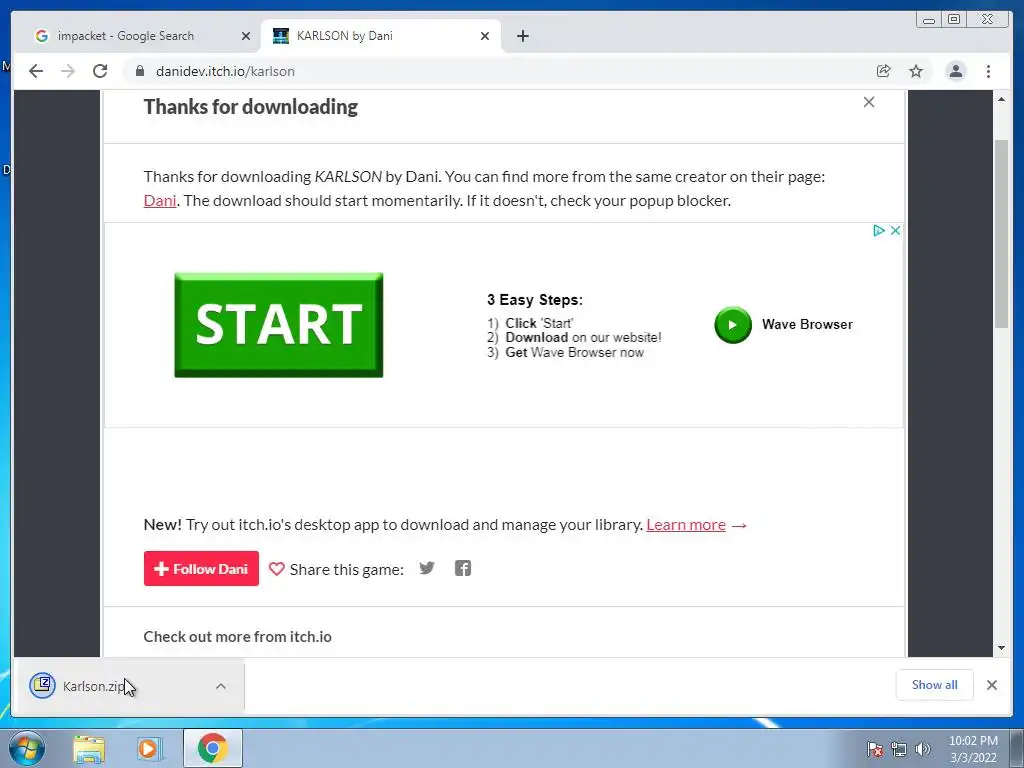Click the forward navigation arrow

point(68,71)
